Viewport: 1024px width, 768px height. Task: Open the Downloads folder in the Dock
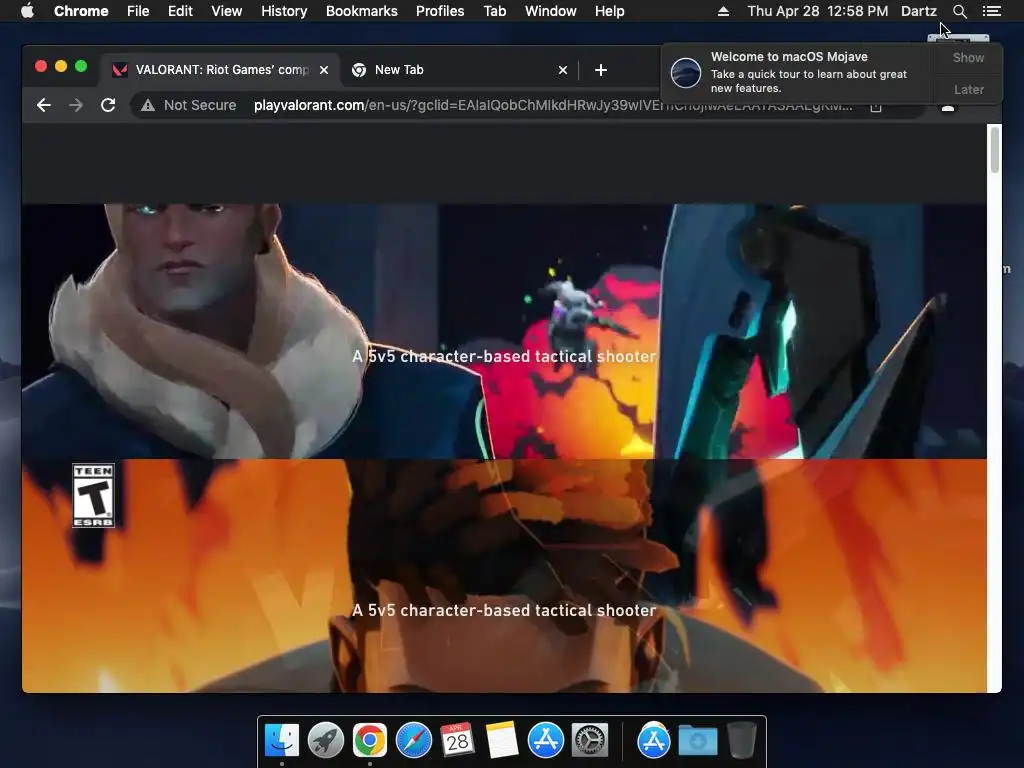point(697,740)
